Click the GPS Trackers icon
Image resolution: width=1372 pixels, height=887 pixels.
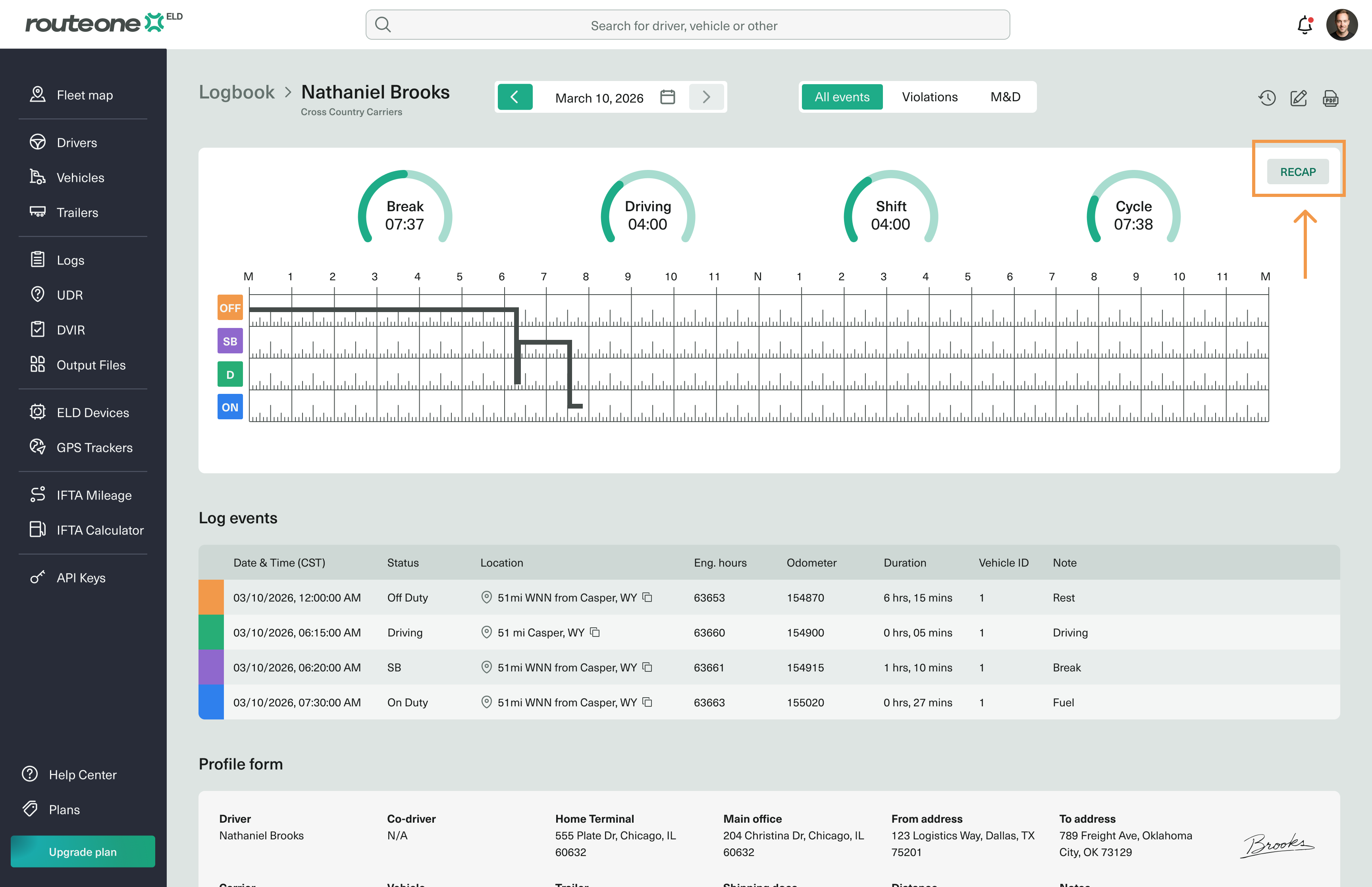(x=37, y=447)
